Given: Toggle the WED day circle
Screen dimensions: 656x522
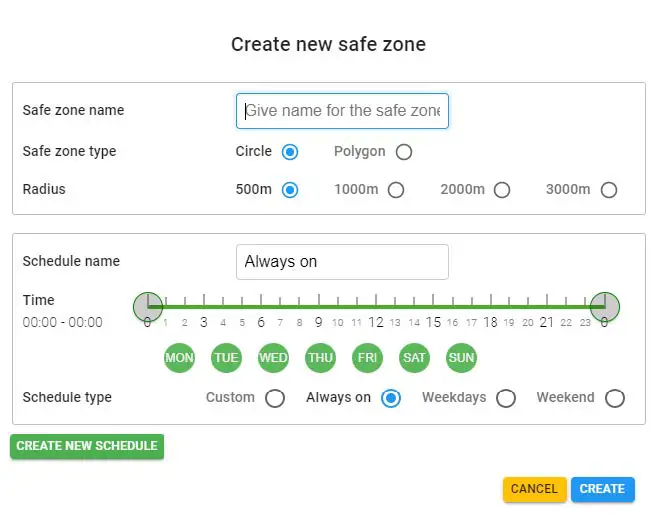Looking at the screenshot, I should click(x=274, y=357).
